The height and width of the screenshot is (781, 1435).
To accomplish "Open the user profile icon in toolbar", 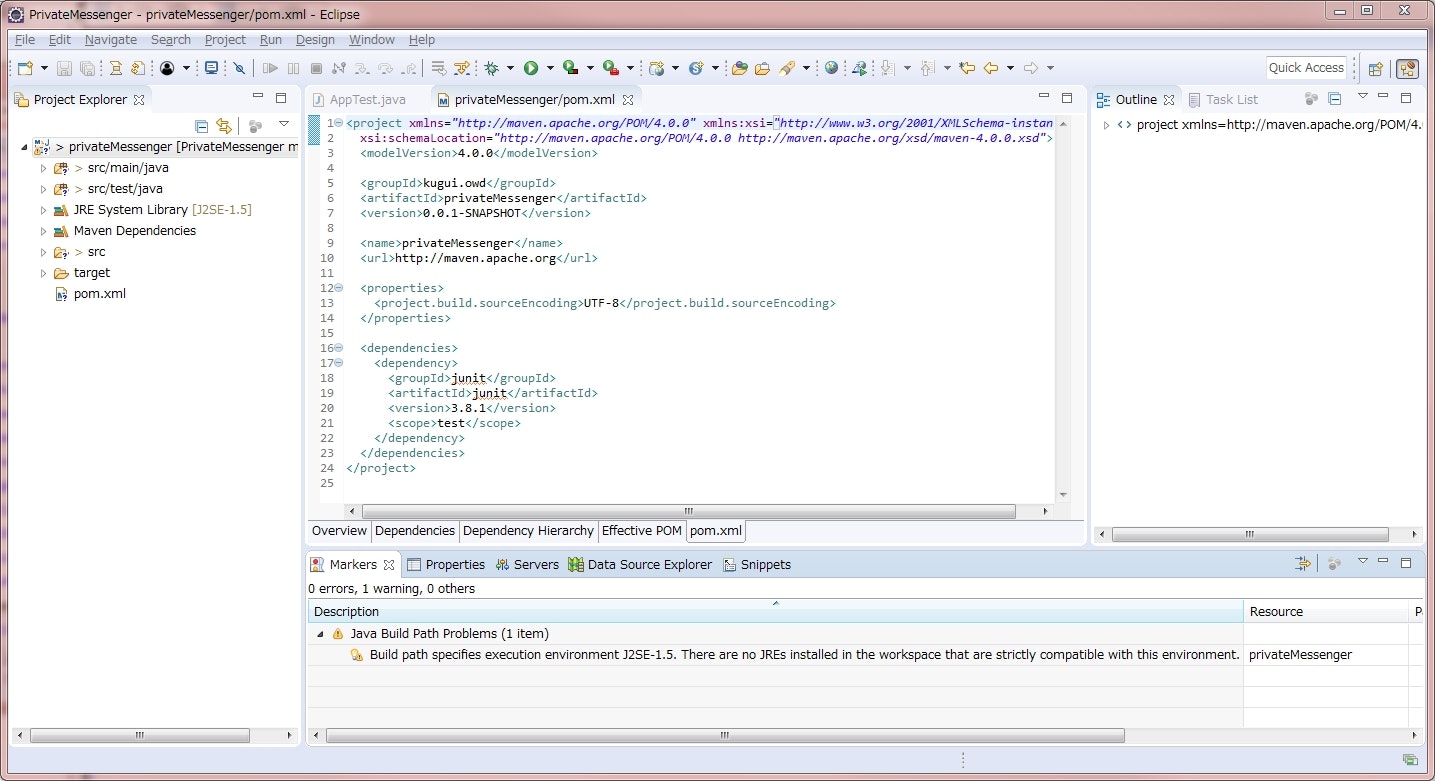I will click(x=166, y=68).
